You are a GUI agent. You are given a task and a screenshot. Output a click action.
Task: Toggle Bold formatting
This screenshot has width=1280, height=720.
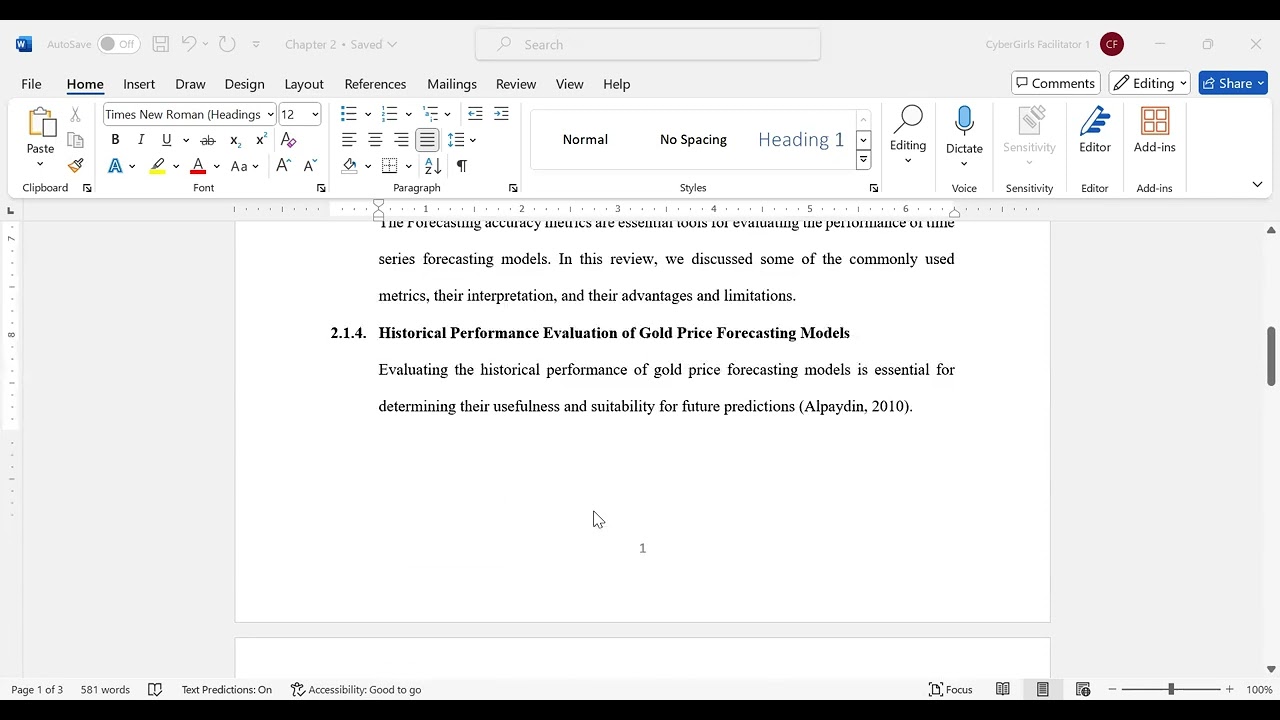(x=115, y=140)
